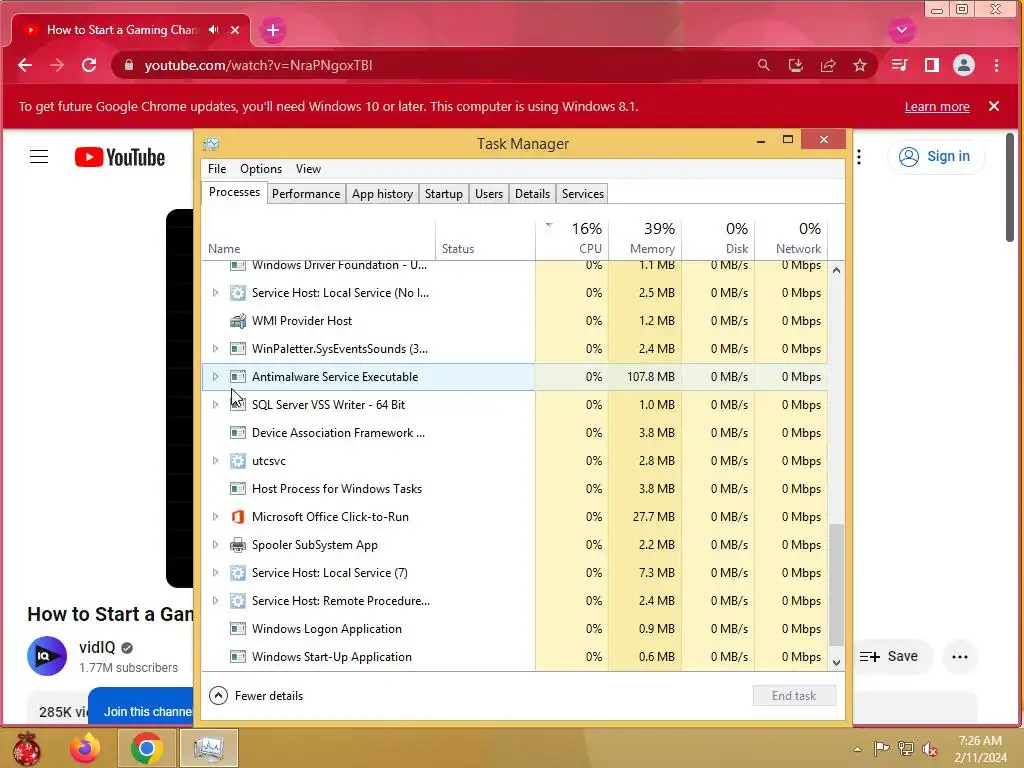This screenshot has width=1024, height=768.
Task: Click the Start button ornament icon
Action: tap(27, 748)
